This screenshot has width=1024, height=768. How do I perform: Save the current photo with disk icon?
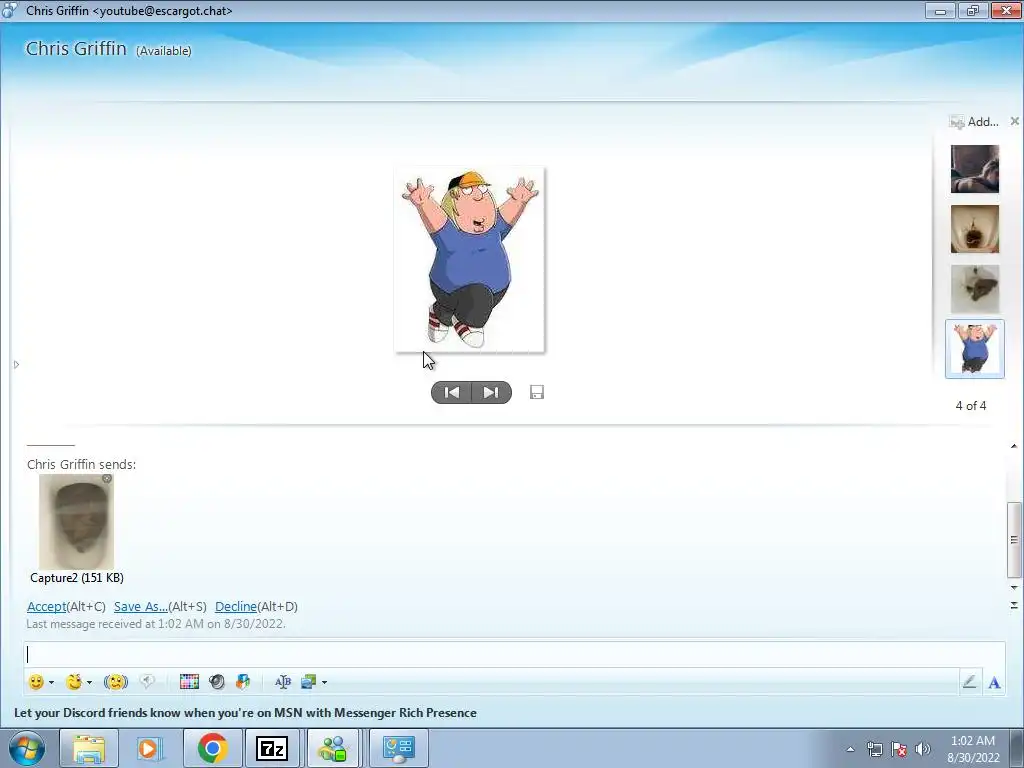(x=537, y=392)
